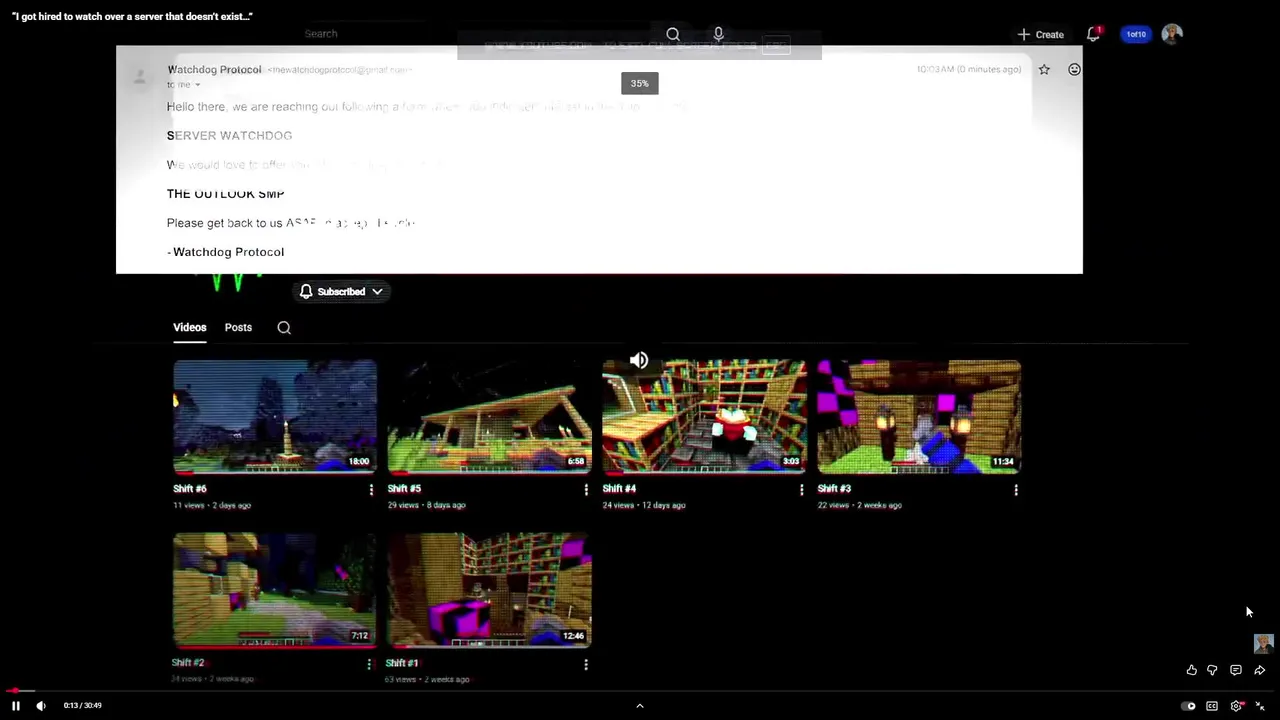Screen dimensions: 1280x720
Task: Pause the video playback
Action: (x=16, y=706)
